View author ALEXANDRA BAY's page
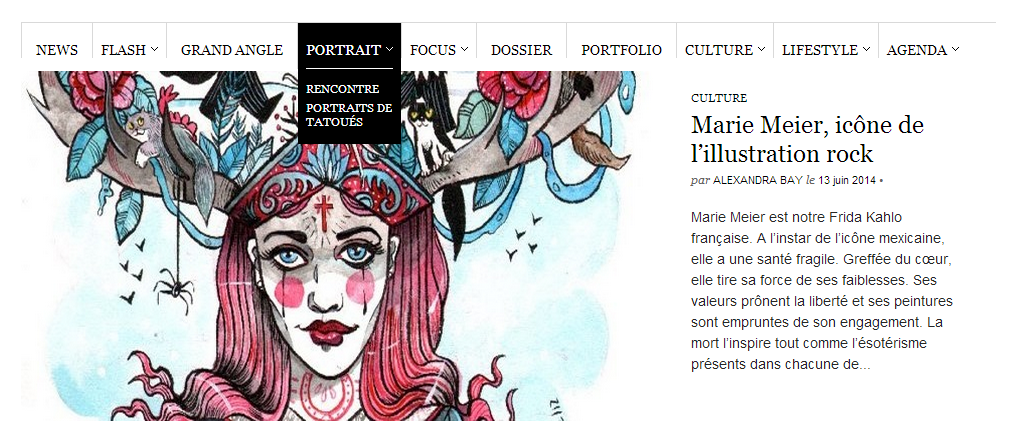 pos(757,180)
